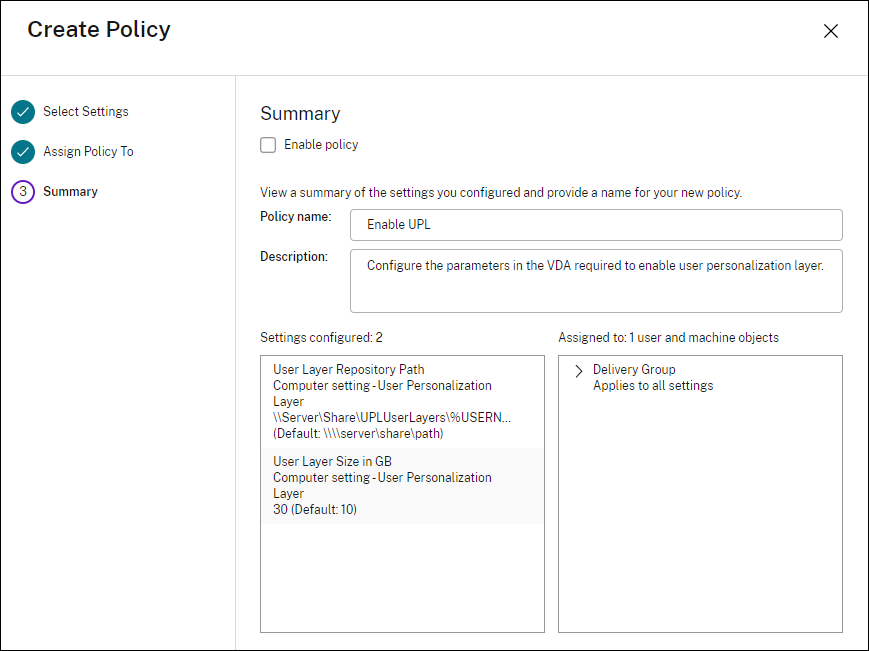
Task: Click inside the Policy name field
Action: coord(596,225)
